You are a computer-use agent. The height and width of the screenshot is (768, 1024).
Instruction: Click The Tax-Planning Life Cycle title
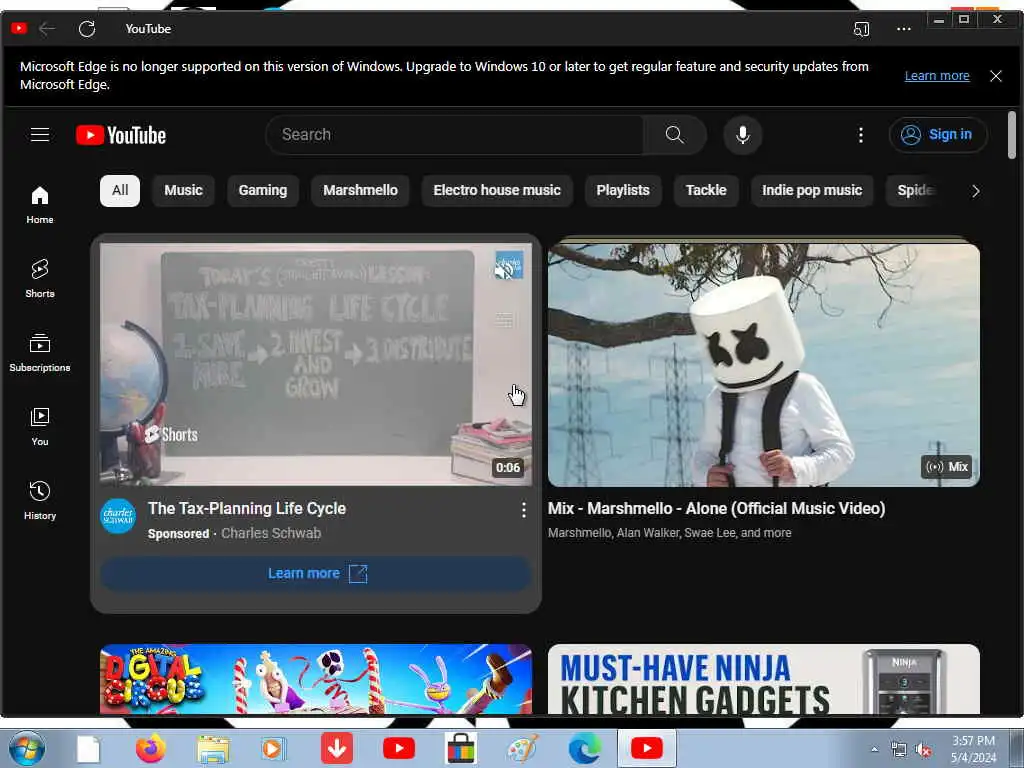point(247,508)
